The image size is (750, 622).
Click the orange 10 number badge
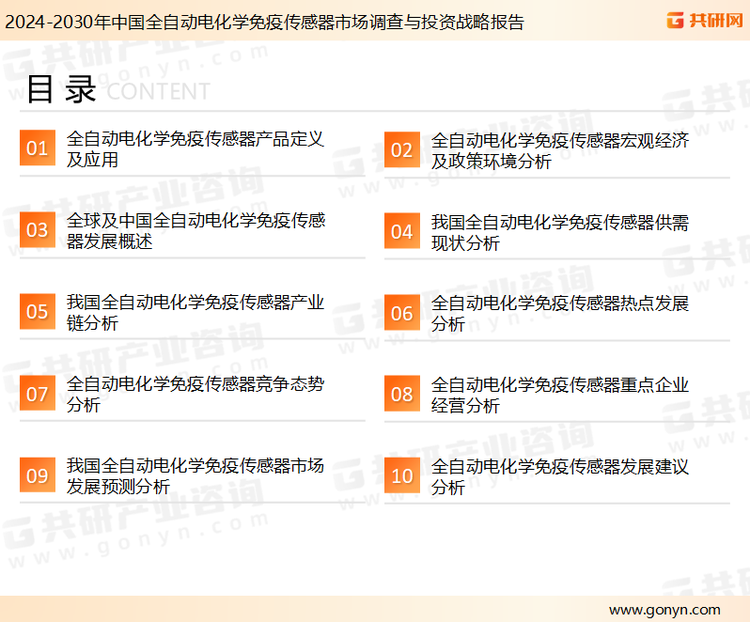point(402,476)
